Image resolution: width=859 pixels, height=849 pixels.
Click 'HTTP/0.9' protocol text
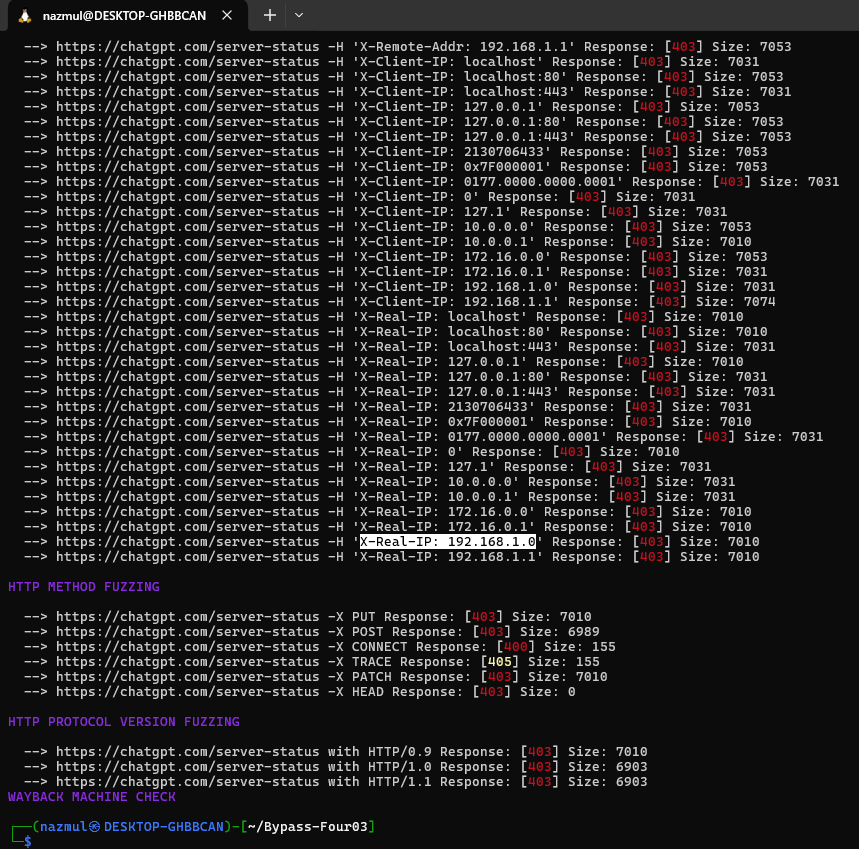399,752
